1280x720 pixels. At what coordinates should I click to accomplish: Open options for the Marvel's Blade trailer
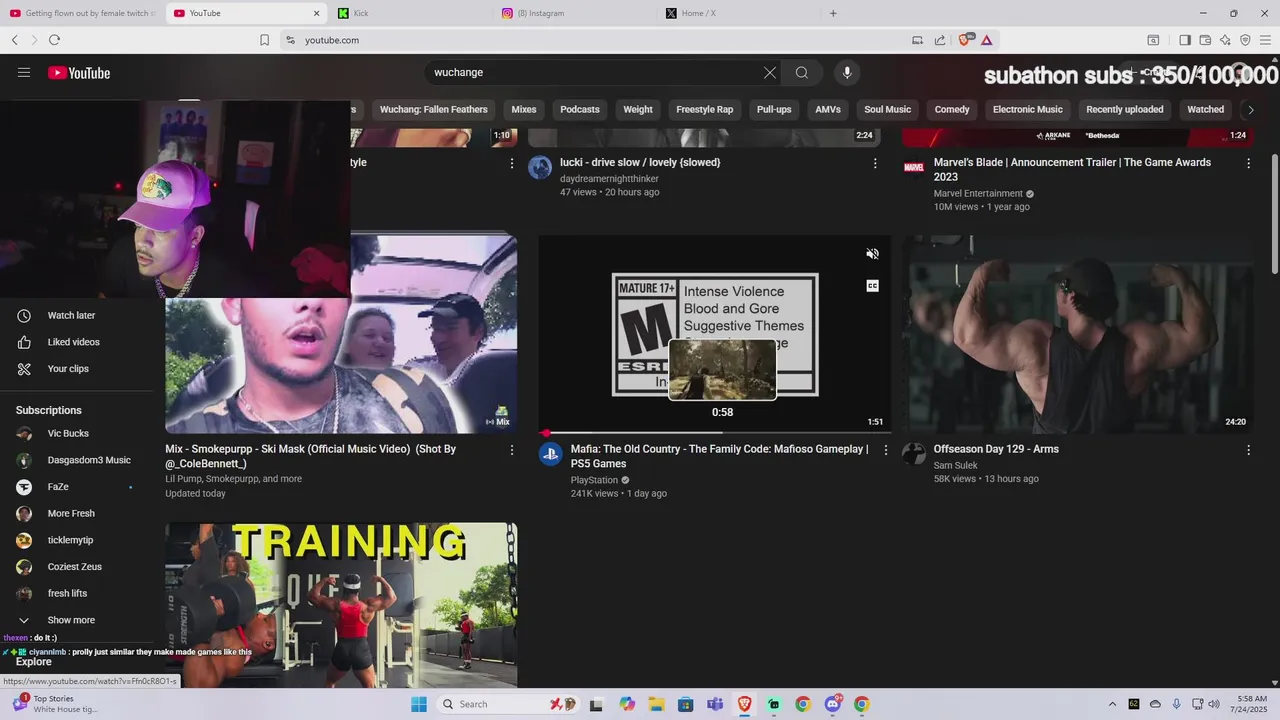(1248, 163)
